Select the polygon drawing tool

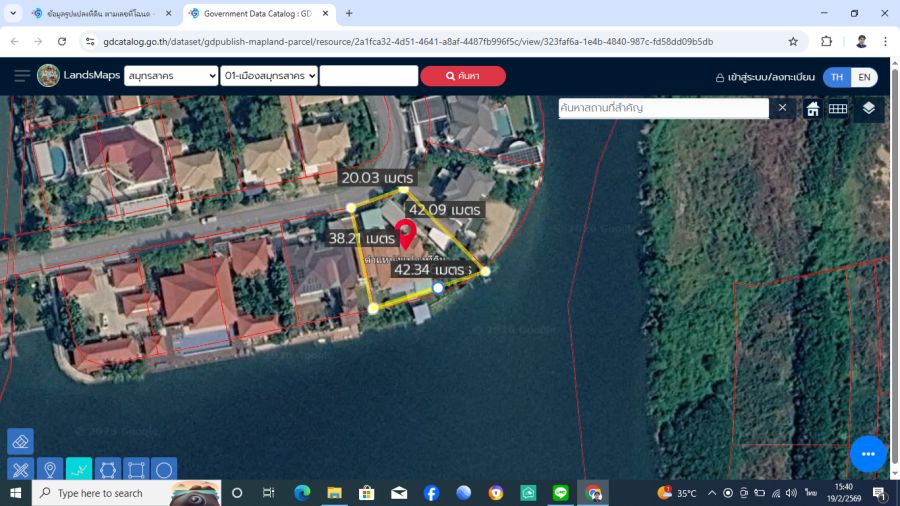pos(107,469)
